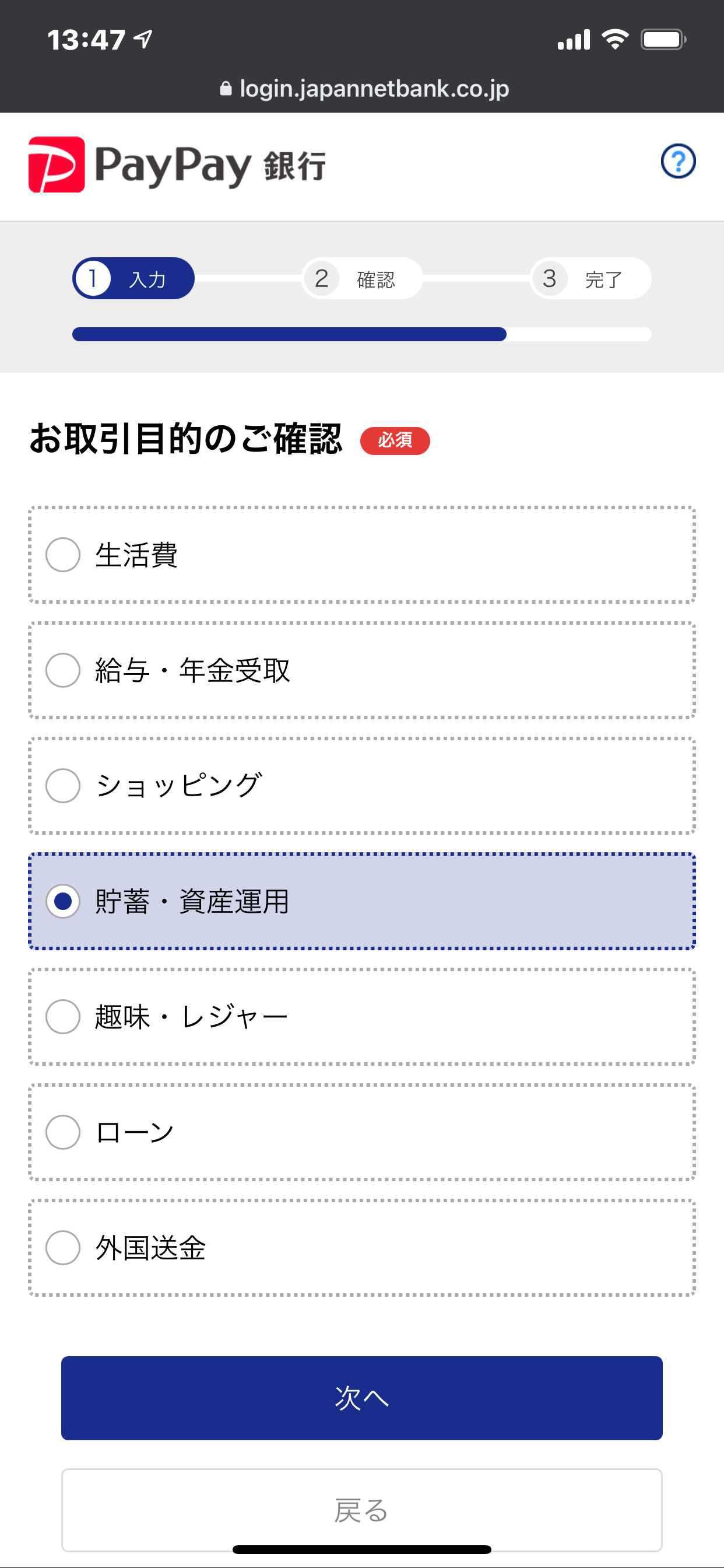
Task: Tap the PayPay 銀行 wordmark
Action: tap(210, 166)
